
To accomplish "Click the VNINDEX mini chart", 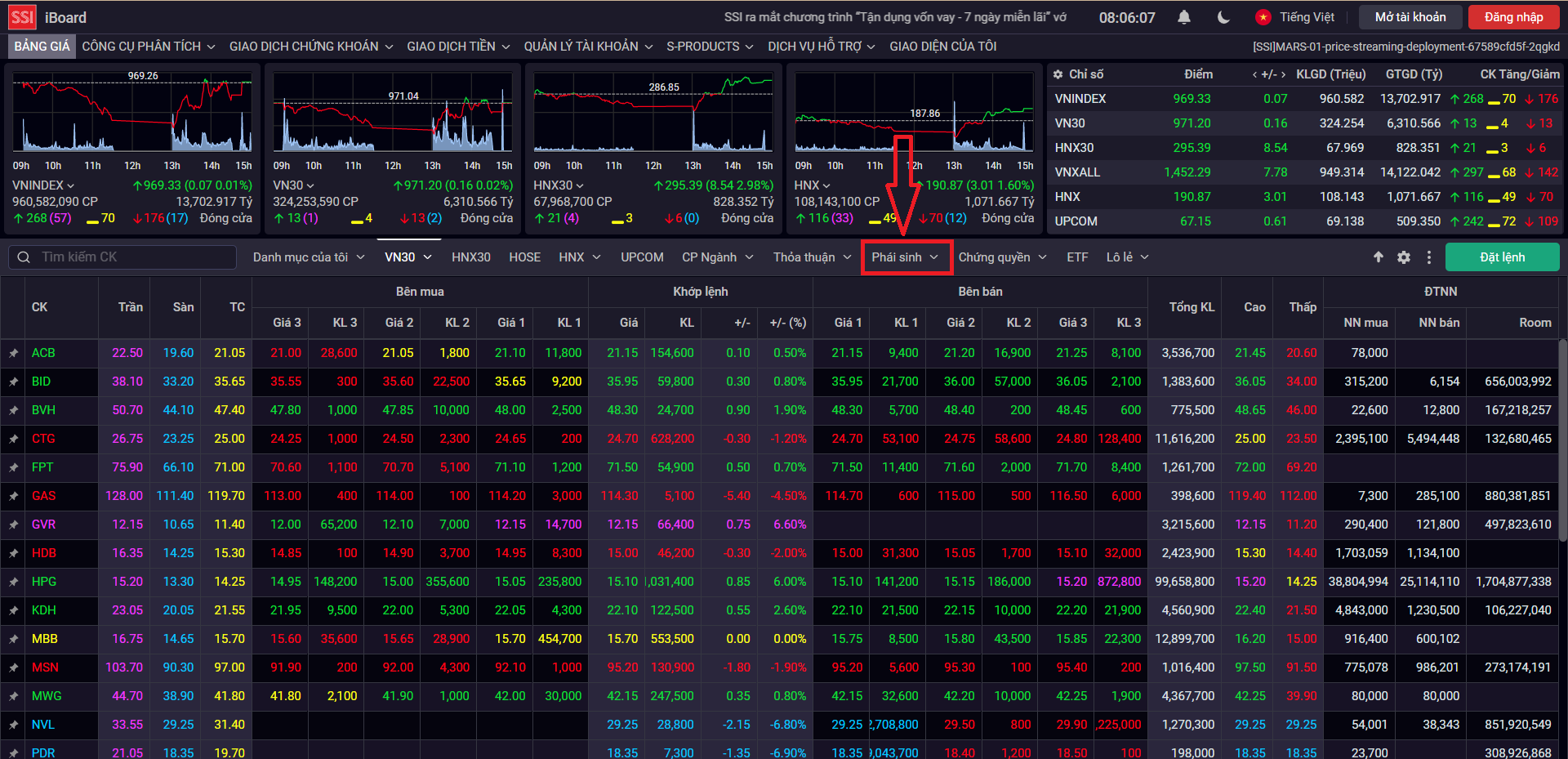I will click(132, 113).
